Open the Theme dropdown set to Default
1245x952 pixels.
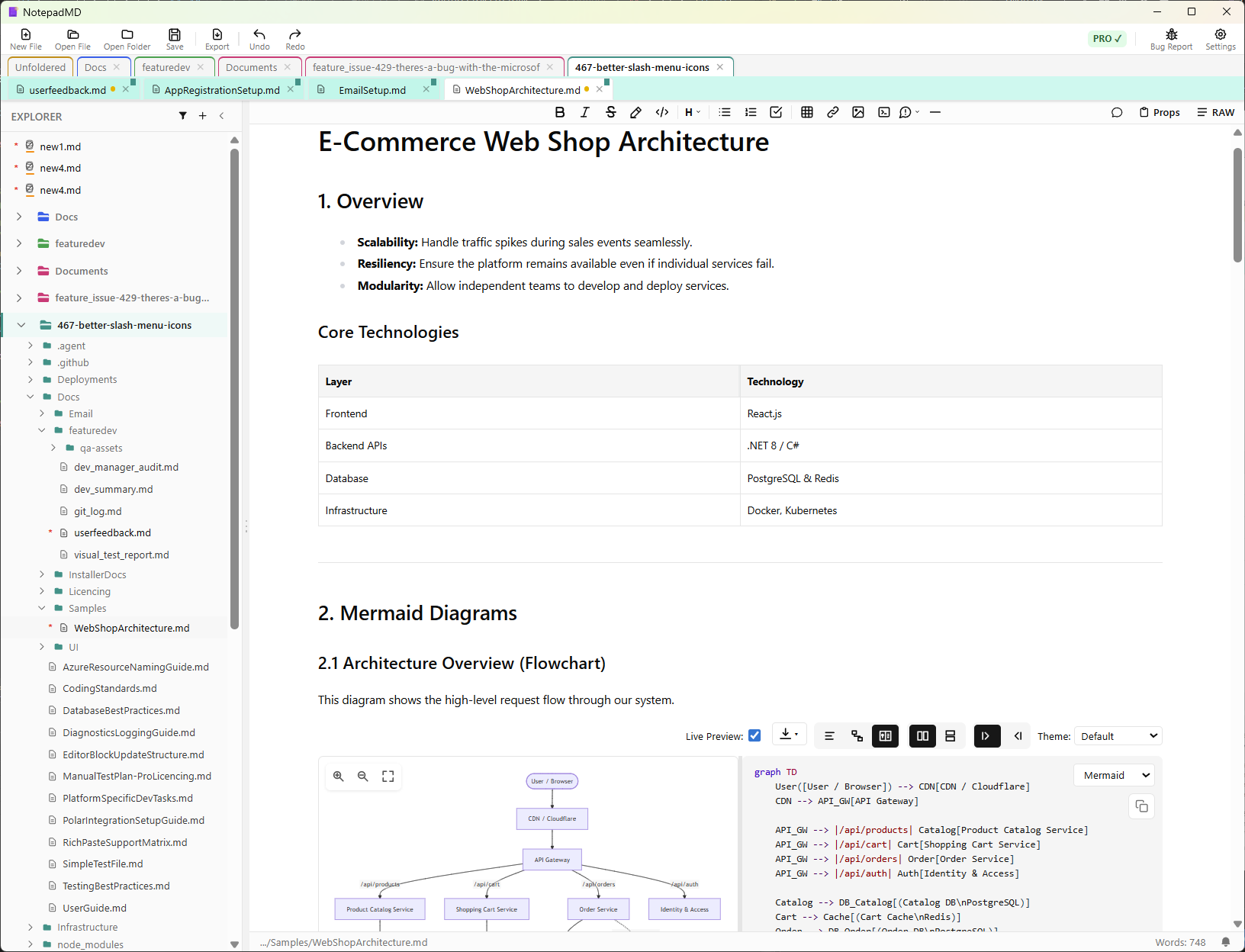[x=1118, y=736]
